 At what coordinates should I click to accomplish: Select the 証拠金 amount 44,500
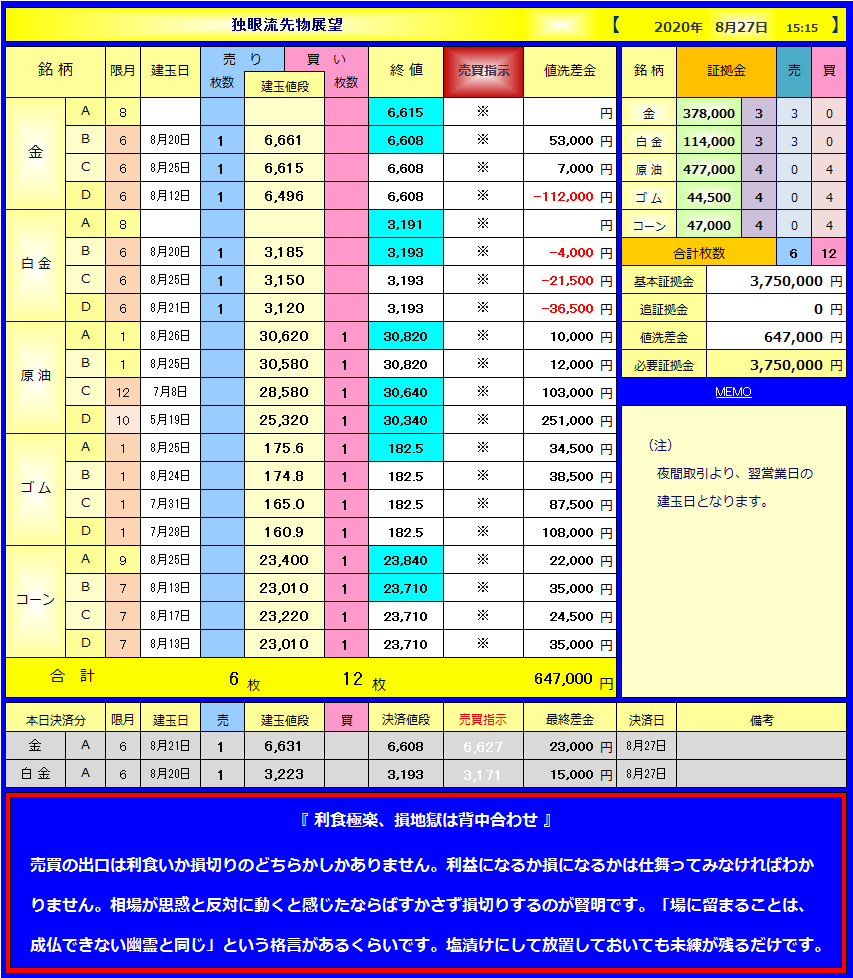709,198
